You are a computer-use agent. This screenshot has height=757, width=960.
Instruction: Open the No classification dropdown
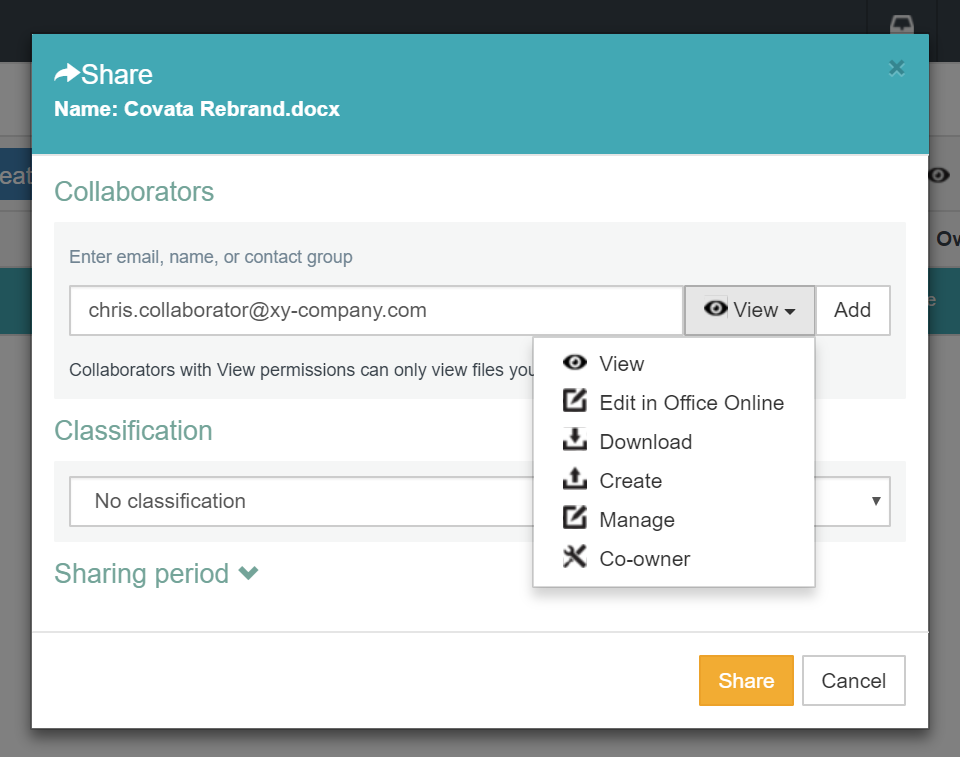pos(480,502)
